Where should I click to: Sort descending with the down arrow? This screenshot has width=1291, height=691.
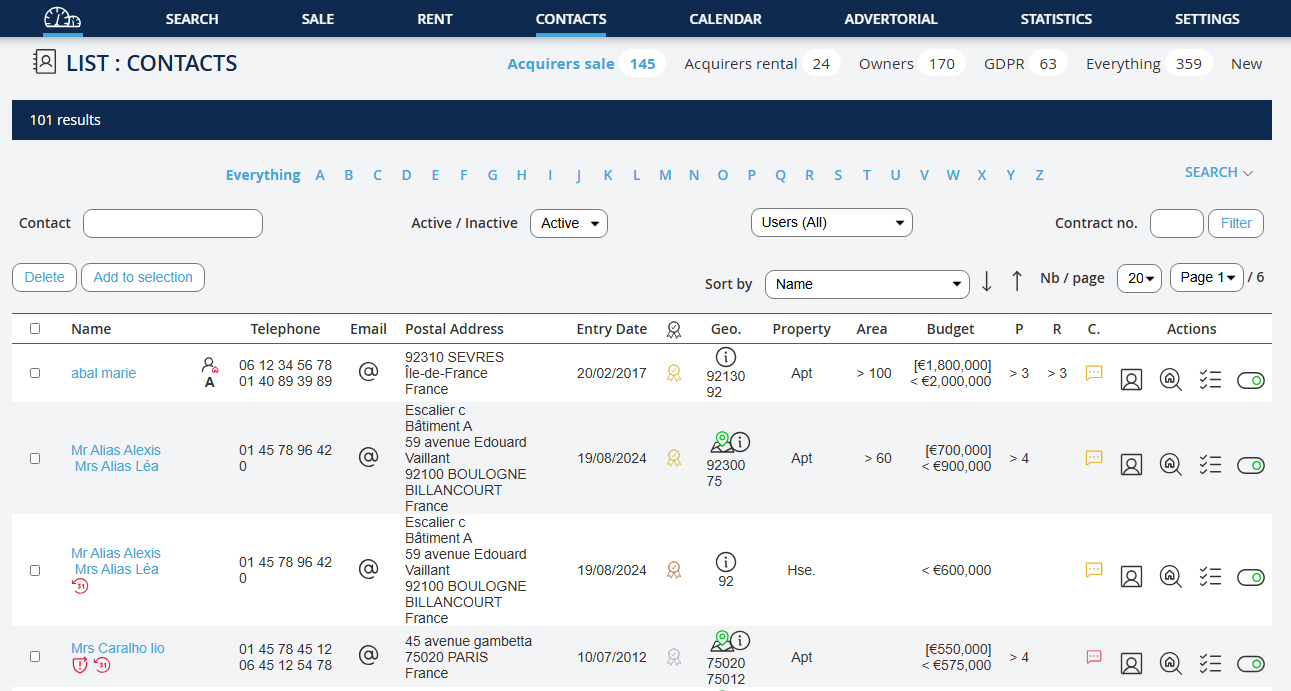click(987, 282)
